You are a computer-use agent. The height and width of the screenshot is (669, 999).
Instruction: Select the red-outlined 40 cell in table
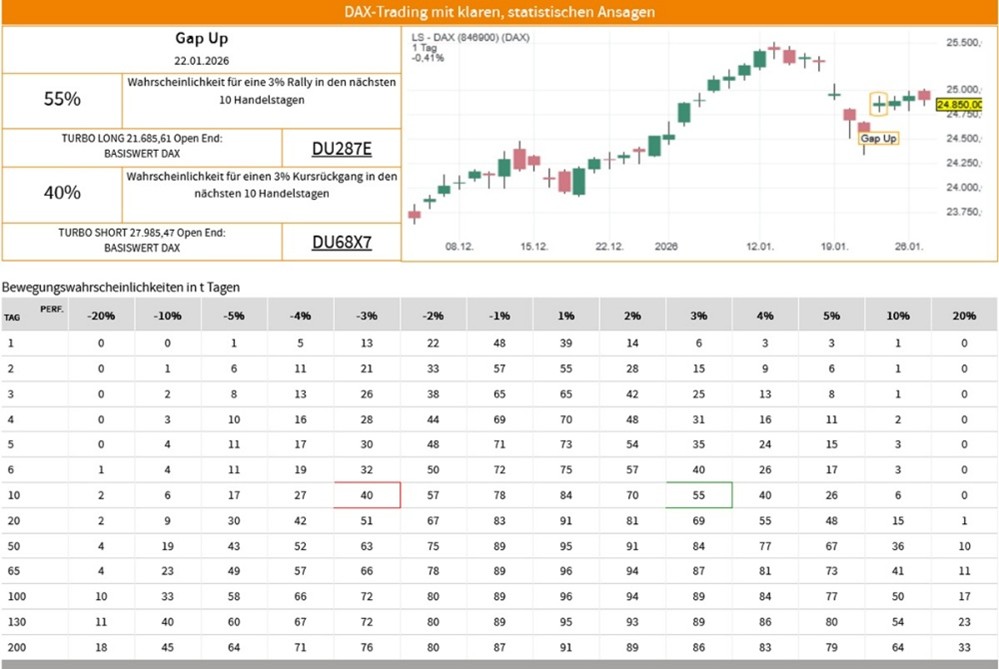(x=367, y=494)
